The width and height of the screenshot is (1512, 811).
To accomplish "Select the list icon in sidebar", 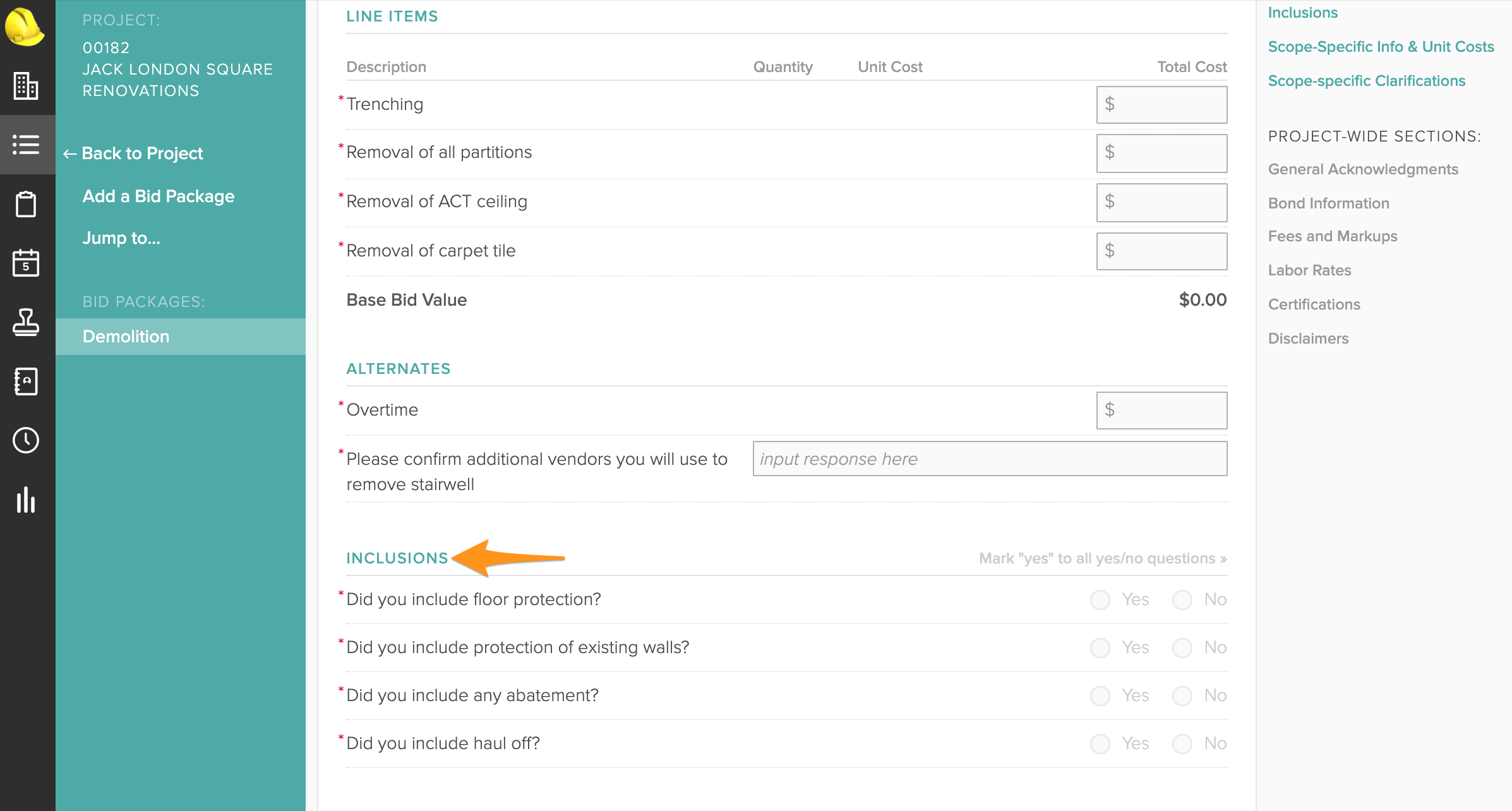I will tap(26, 145).
